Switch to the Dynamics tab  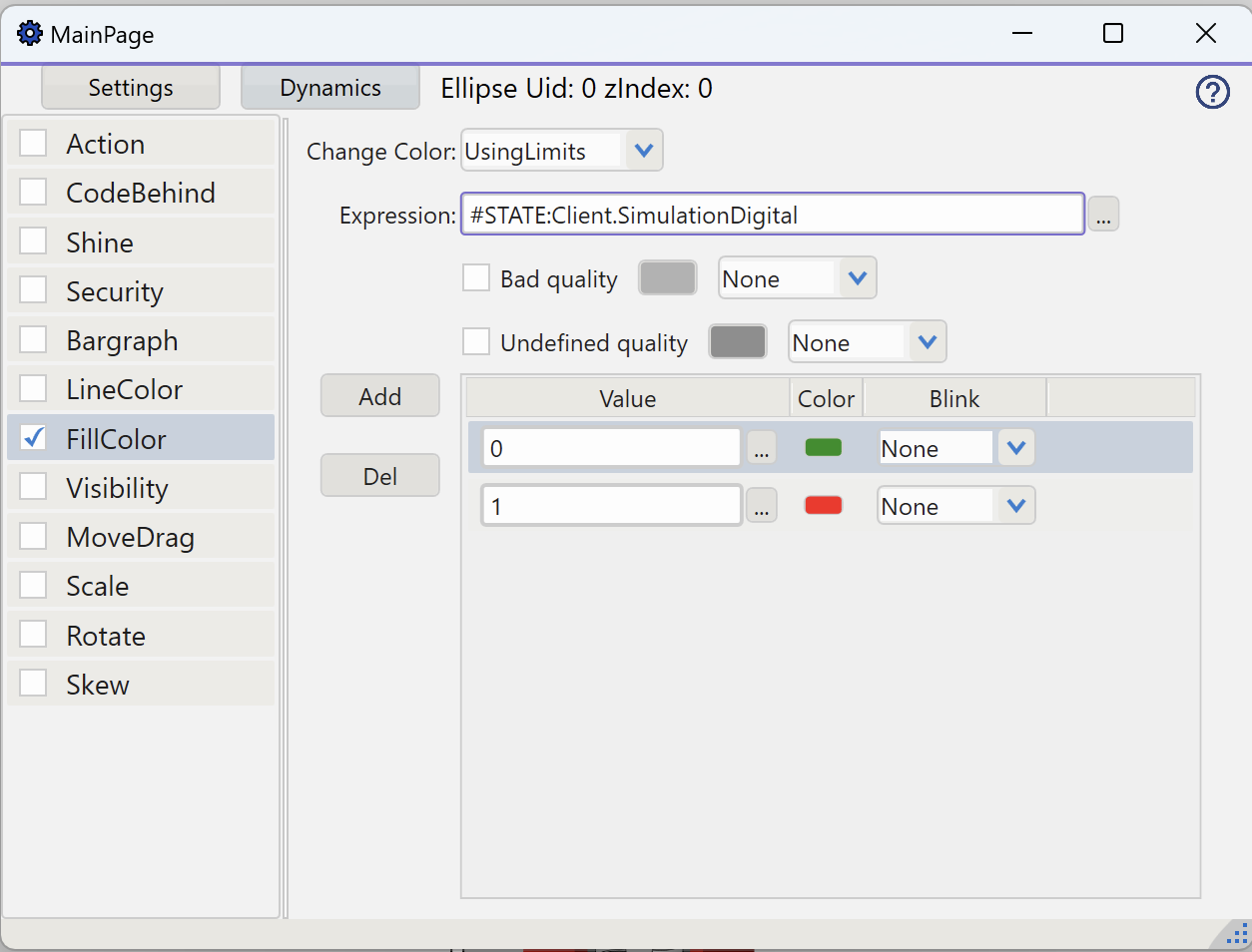tap(330, 88)
